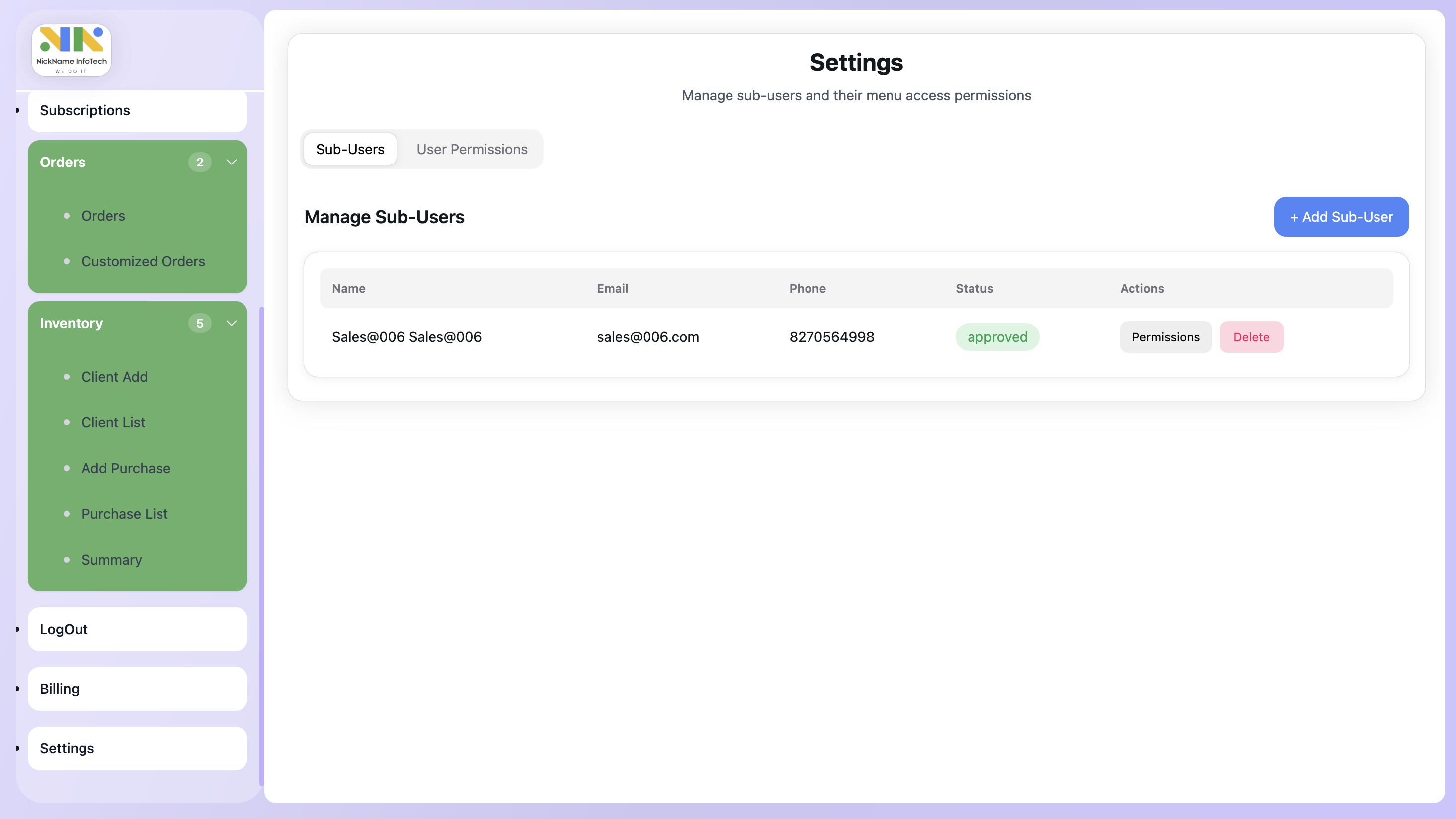Switch to the User Permissions tab

pyautogui.click(x=472, y=149)
